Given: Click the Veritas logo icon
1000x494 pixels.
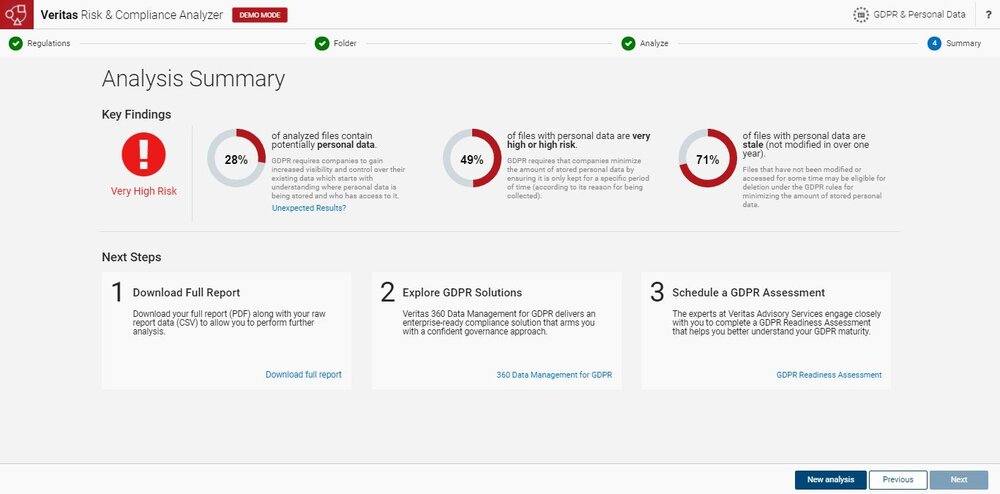Looking at the screenshot, I should pos(15,14).
